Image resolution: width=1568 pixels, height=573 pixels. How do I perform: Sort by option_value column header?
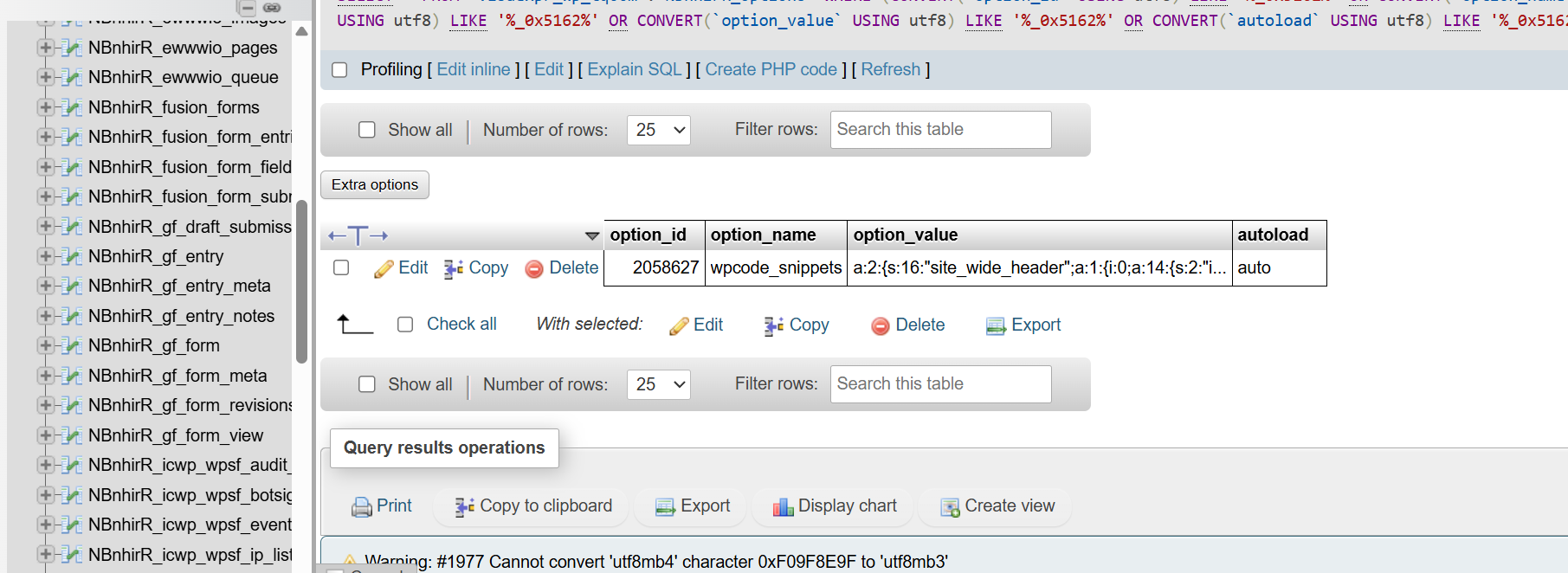tap(905, 235)
